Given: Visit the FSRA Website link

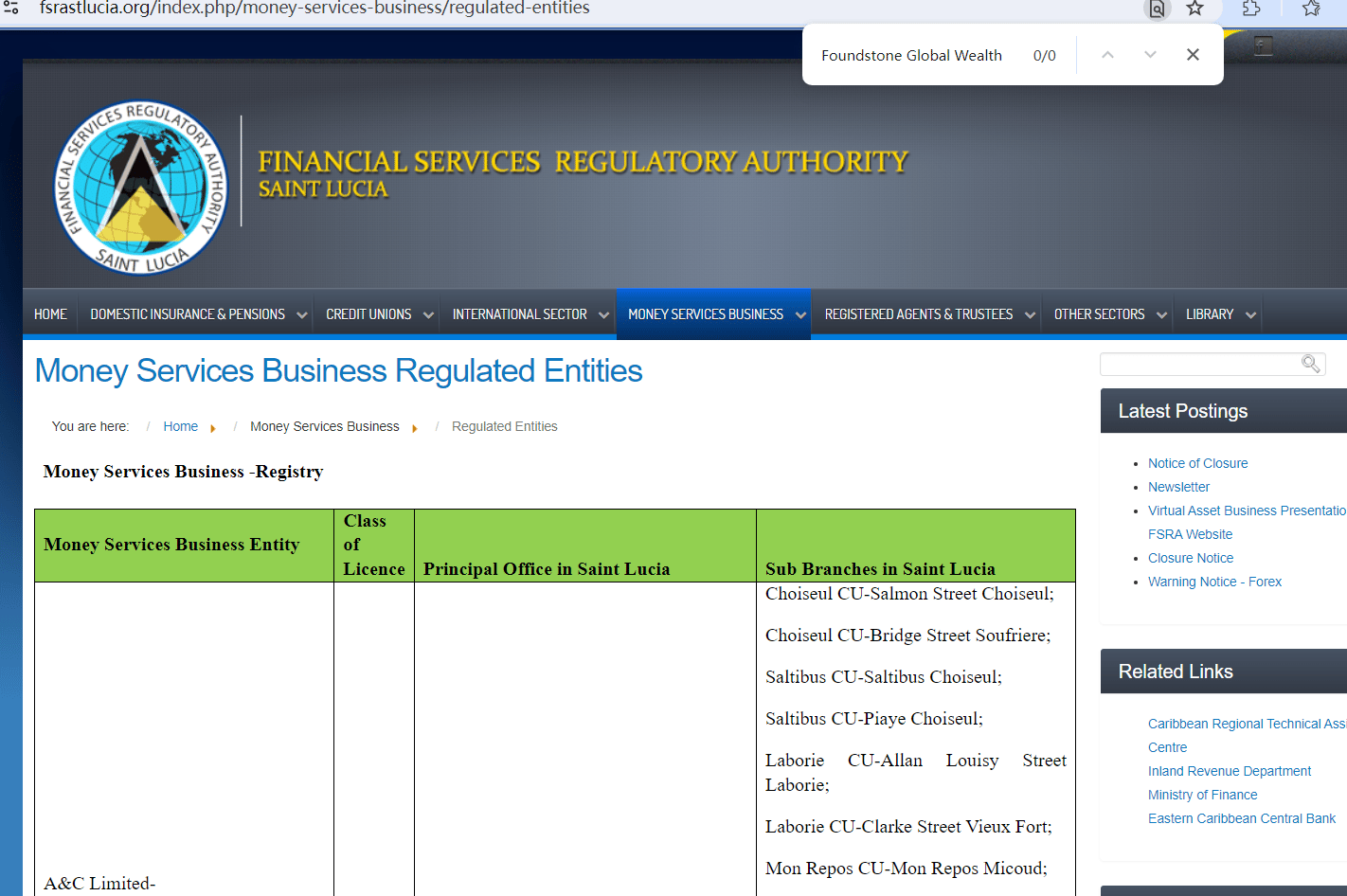Looking at the screenshot, I should (1190, 534).
